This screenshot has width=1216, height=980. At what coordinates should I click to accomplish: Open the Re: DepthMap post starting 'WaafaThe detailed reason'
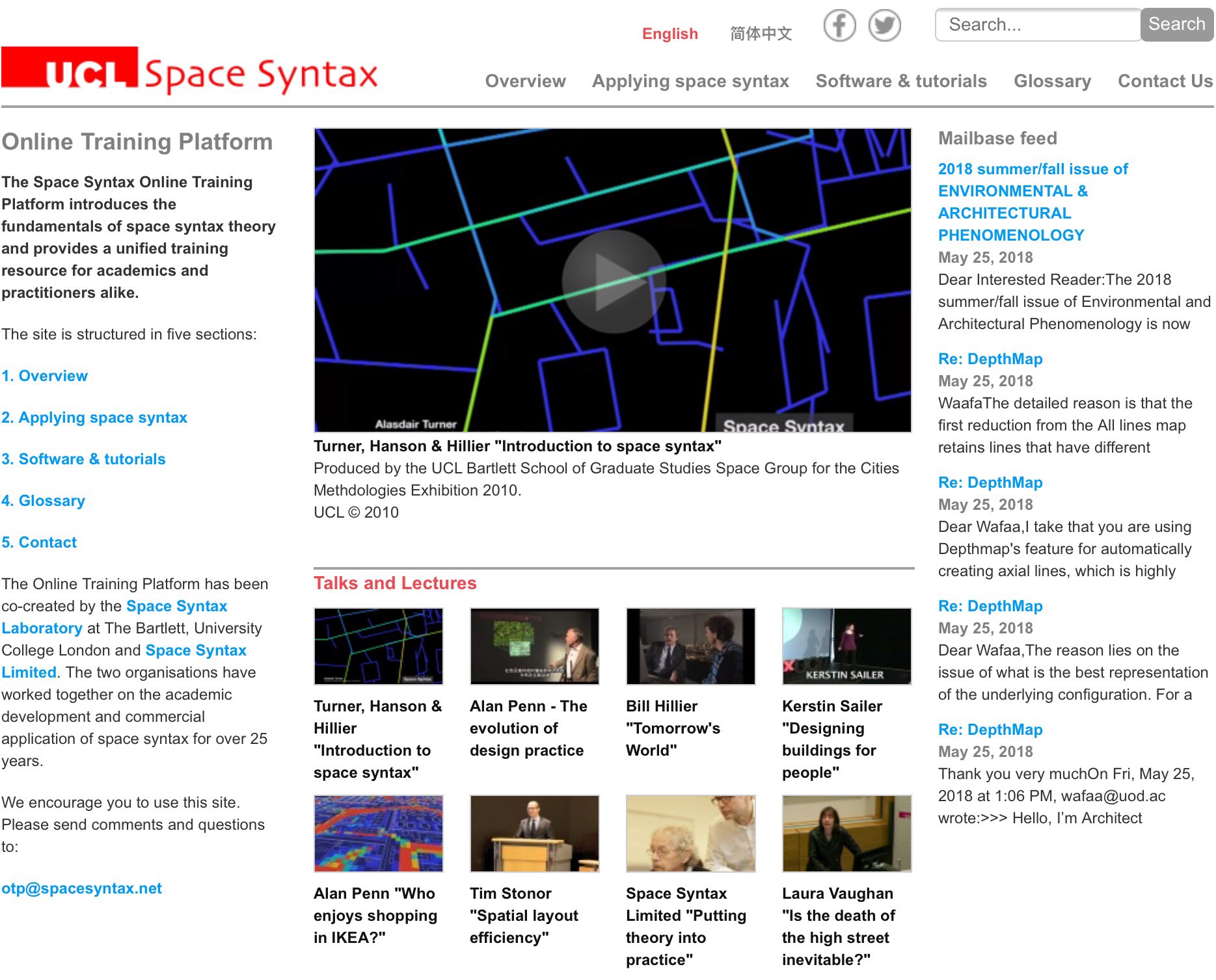click(x=990, y=359)
